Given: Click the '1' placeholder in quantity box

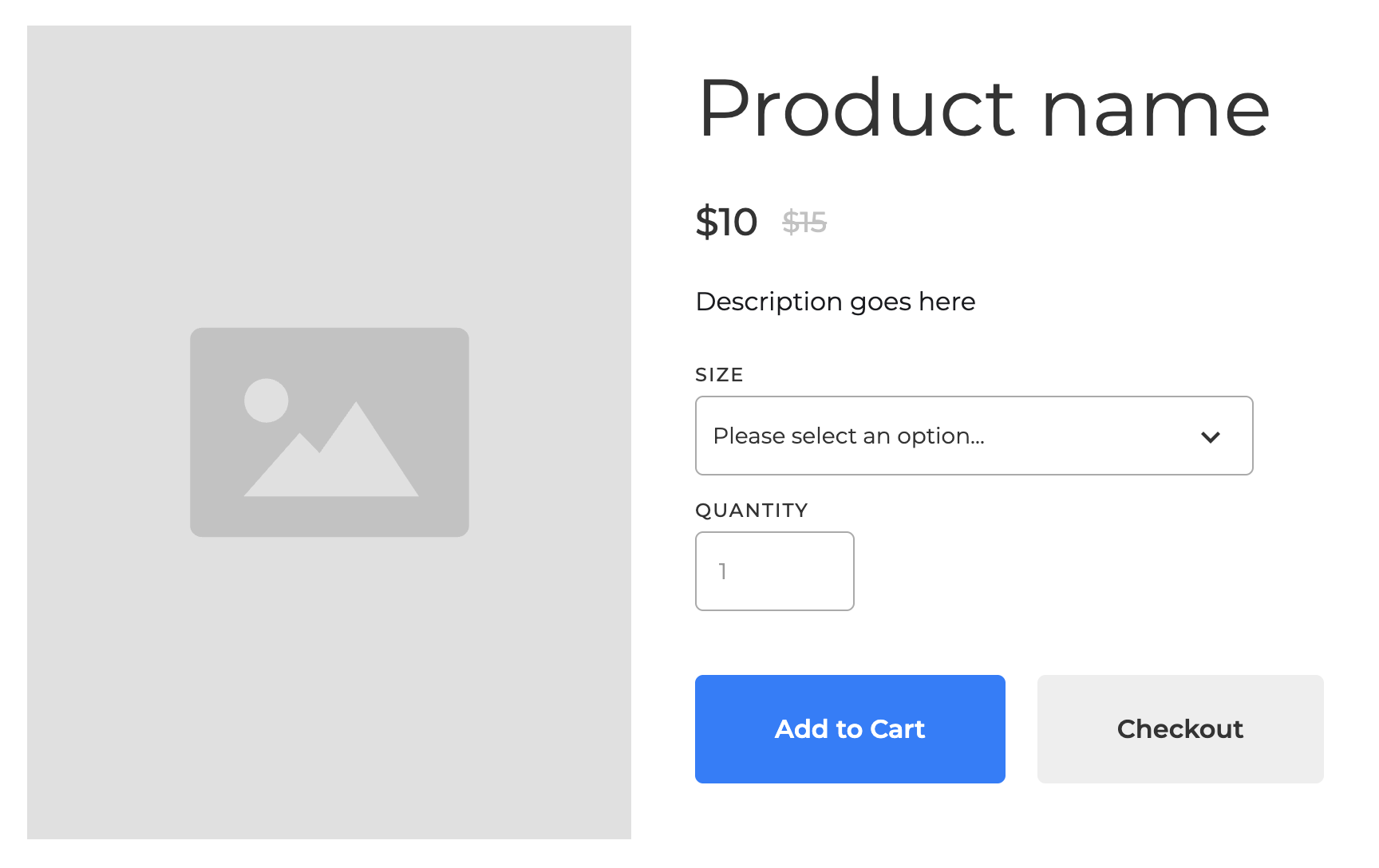Looking at the screenshot, I should [722, 571].
